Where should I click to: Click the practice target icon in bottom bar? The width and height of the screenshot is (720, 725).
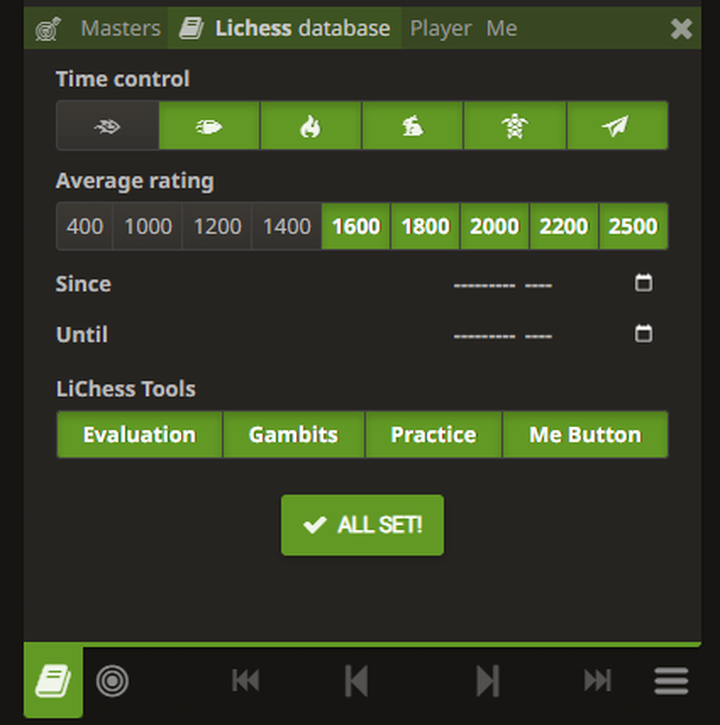pos(112,682)
